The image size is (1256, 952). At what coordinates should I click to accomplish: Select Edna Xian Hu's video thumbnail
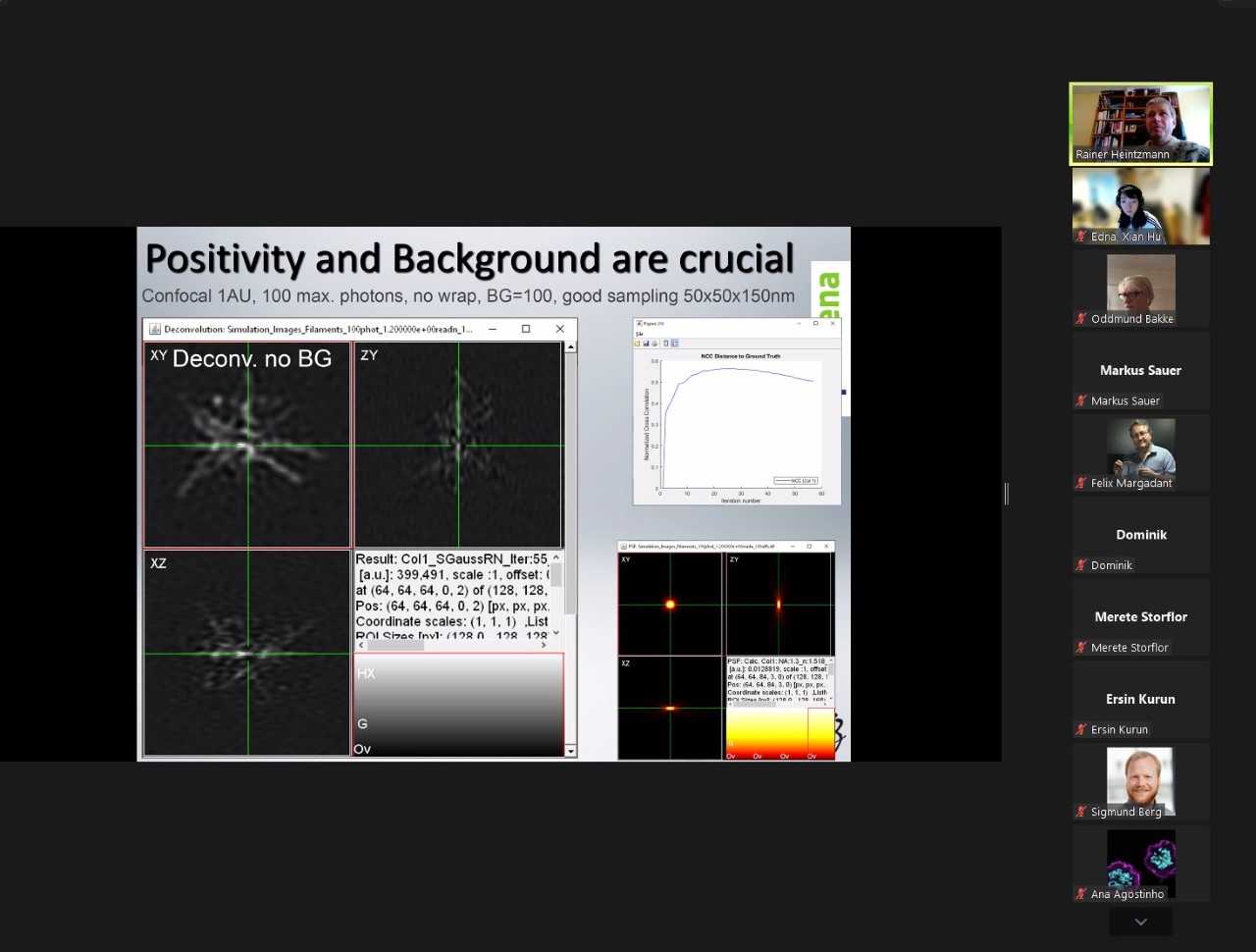(1141, 206)
